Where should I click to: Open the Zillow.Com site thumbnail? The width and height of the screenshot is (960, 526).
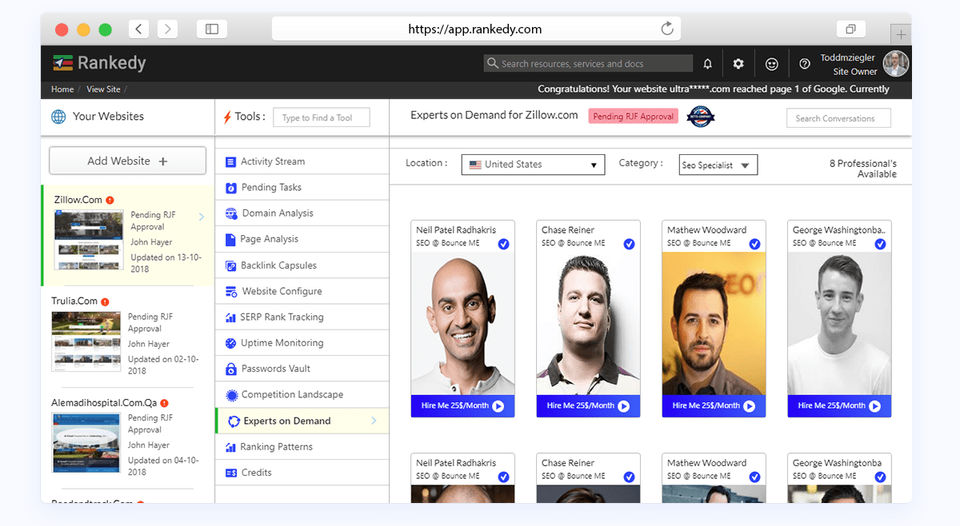click(x=89, y=241)
